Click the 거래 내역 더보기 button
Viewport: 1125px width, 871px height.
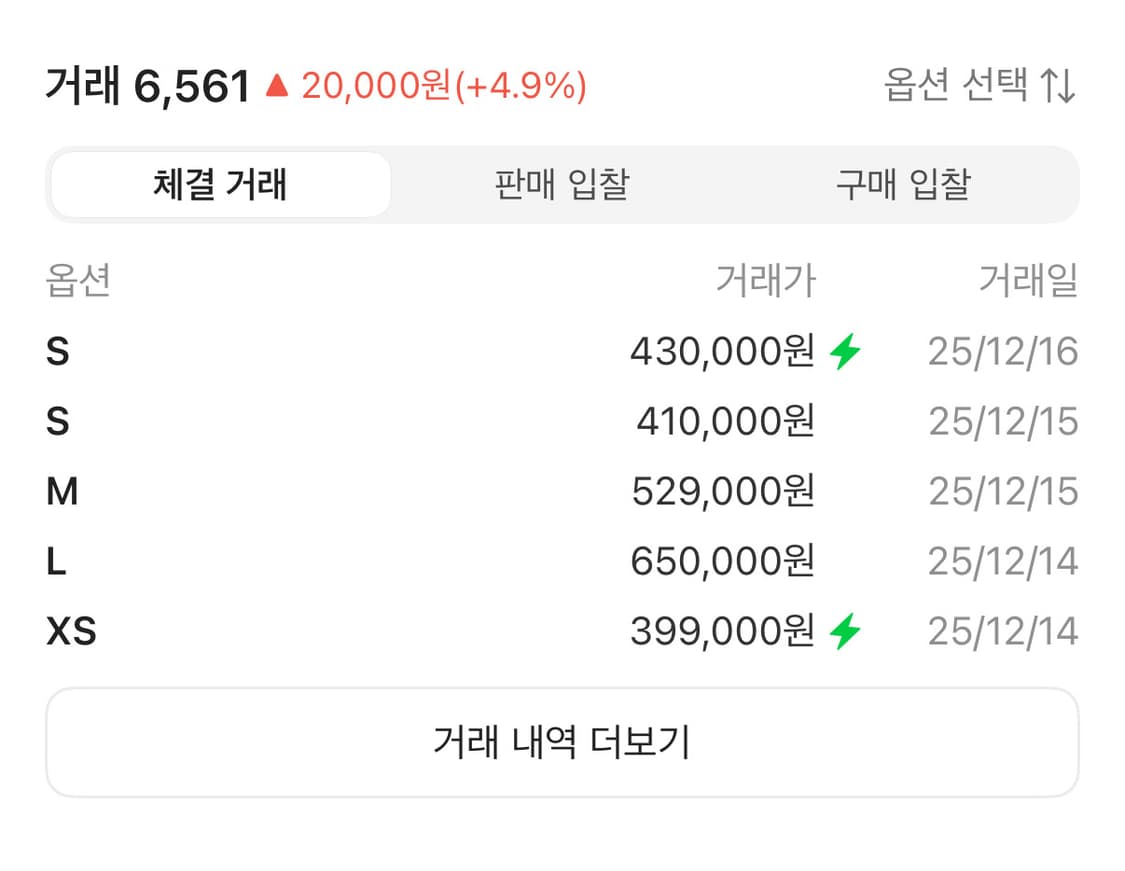pyautogui.click(x=562, y=740)
